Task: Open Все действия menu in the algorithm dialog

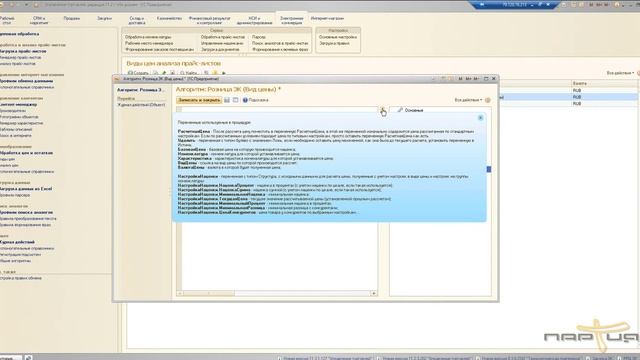Action: pyautogui.click(x=468, y=100)
